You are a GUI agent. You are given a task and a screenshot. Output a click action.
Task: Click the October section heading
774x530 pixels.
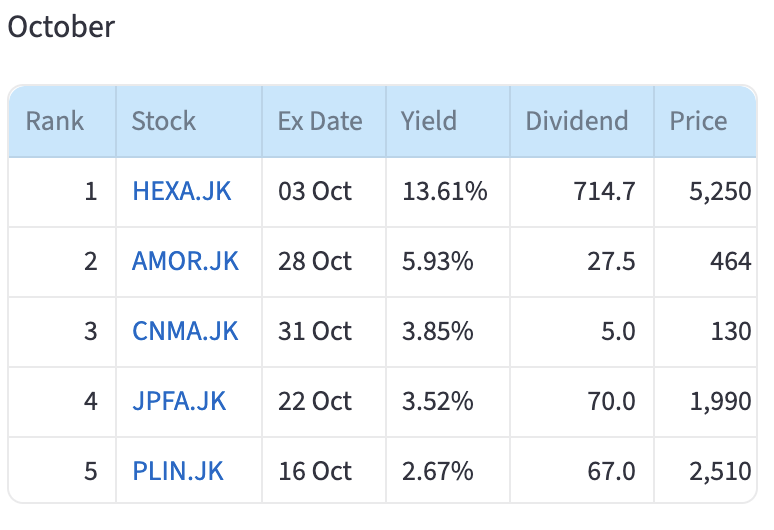click(x=61, y=27)
